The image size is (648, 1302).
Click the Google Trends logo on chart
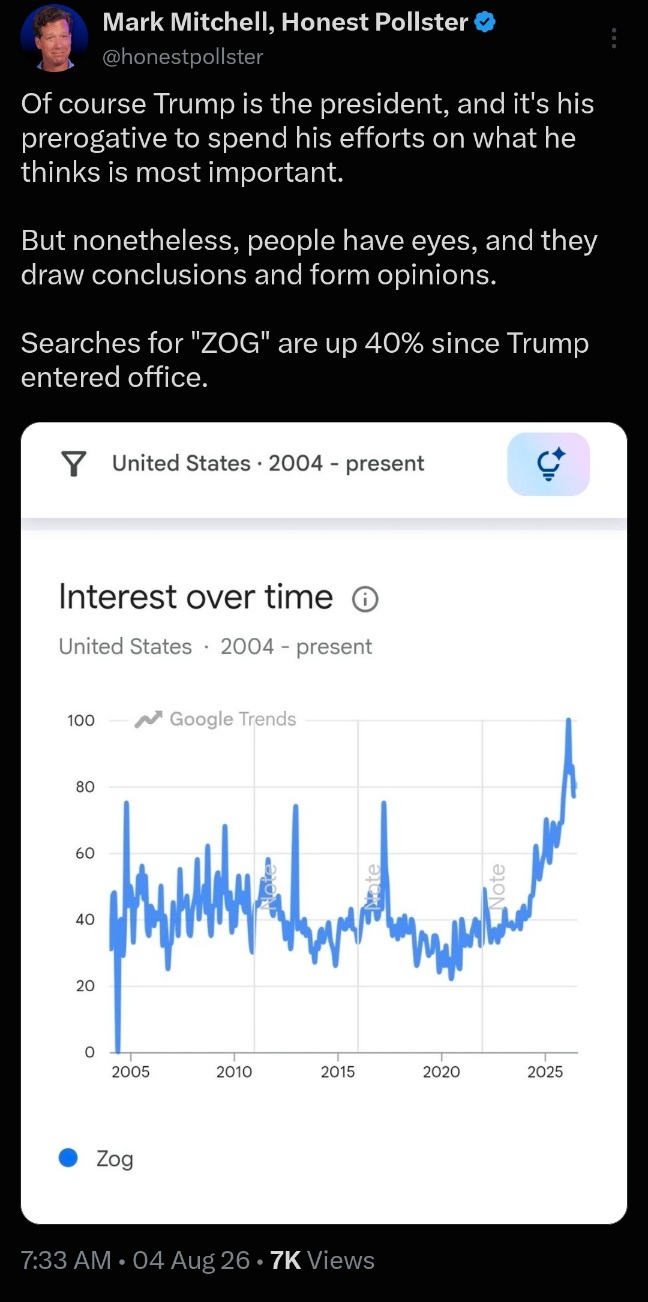coord(217,719)
